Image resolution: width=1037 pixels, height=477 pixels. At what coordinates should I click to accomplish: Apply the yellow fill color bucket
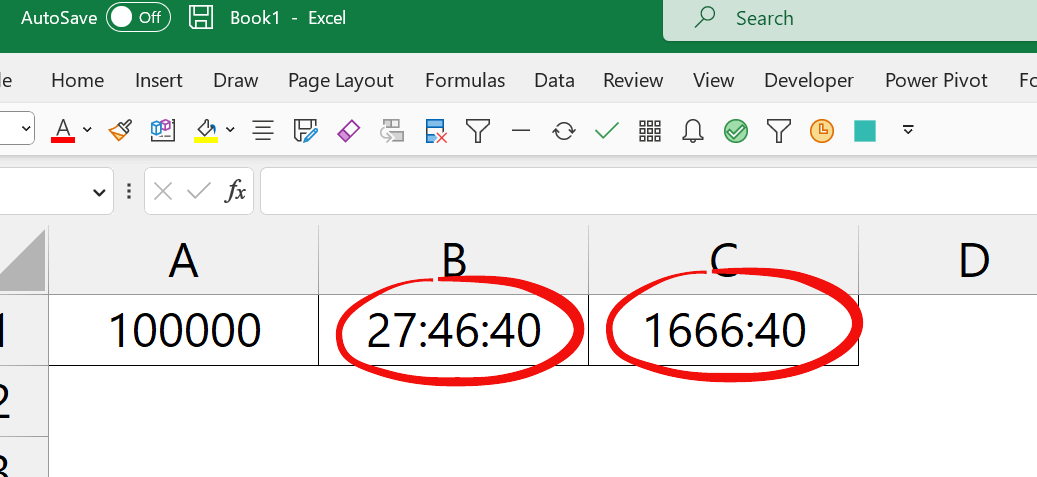(x=206, y=130)
